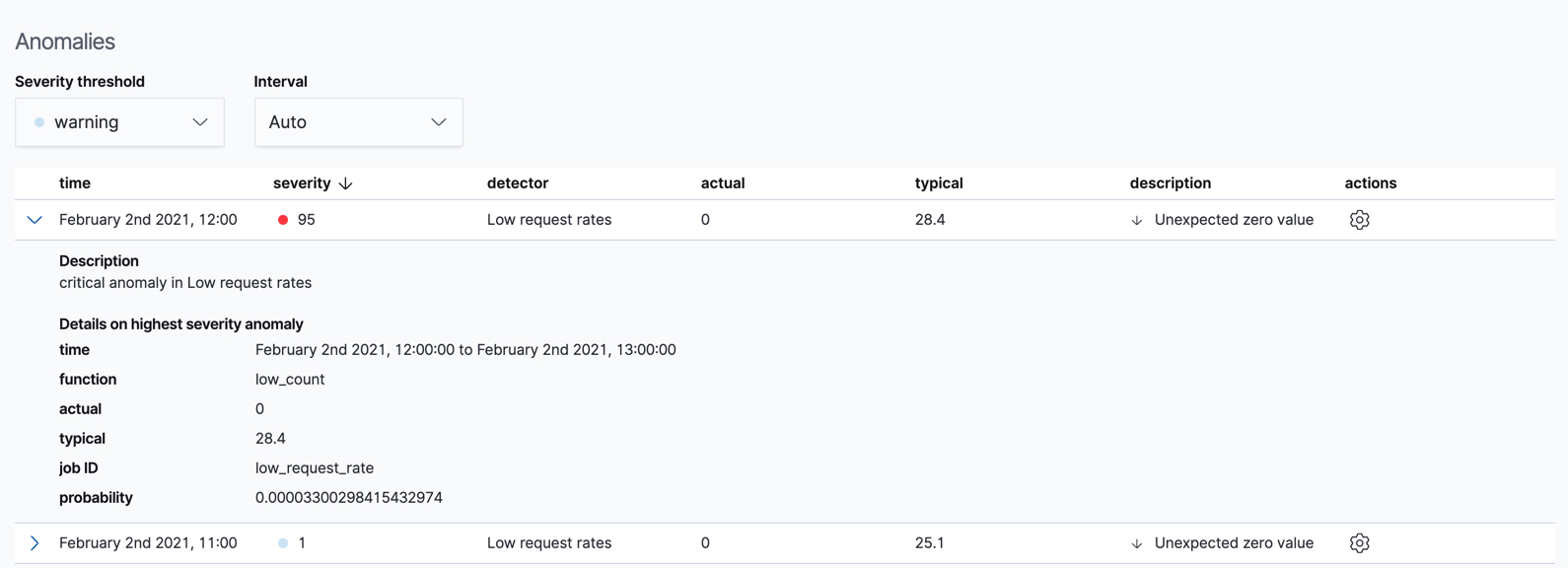
Task: Click the descending arrow icon in the 11:00 description
Action: [x=1135, y=542]
